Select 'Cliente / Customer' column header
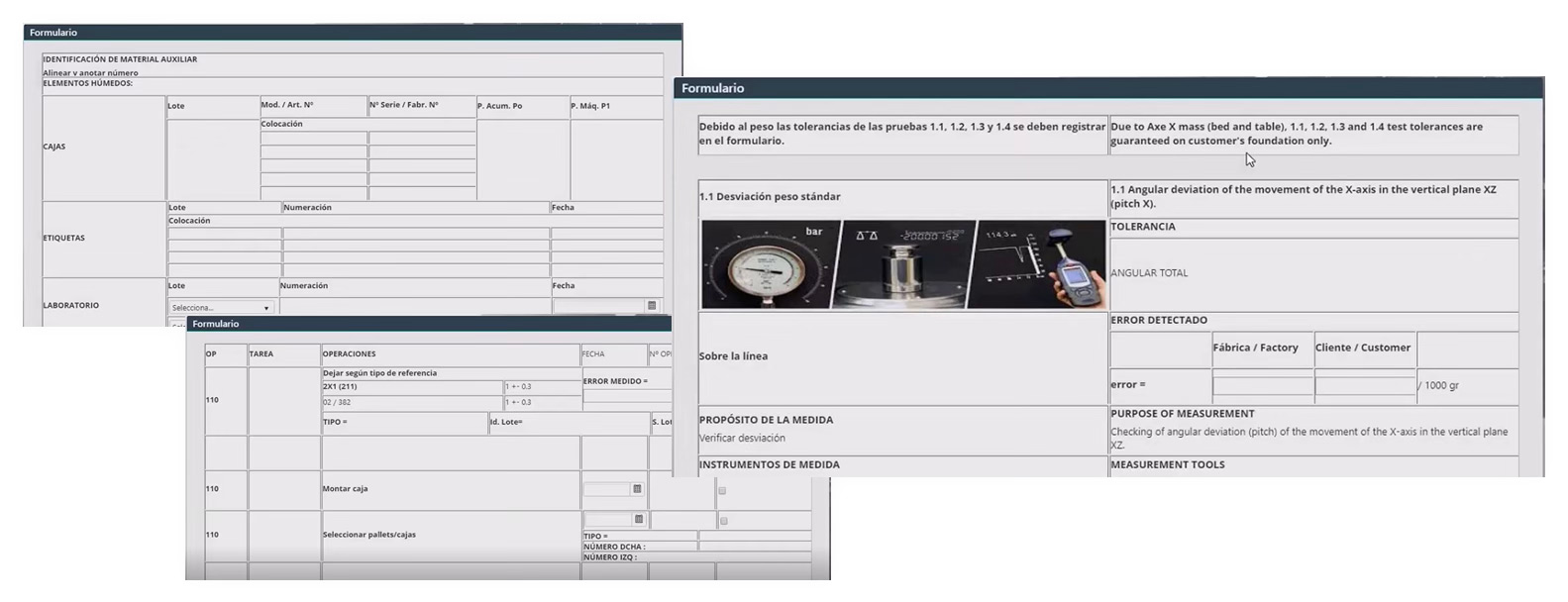This screenshot has height=602, width=1568. point(1363,348)
